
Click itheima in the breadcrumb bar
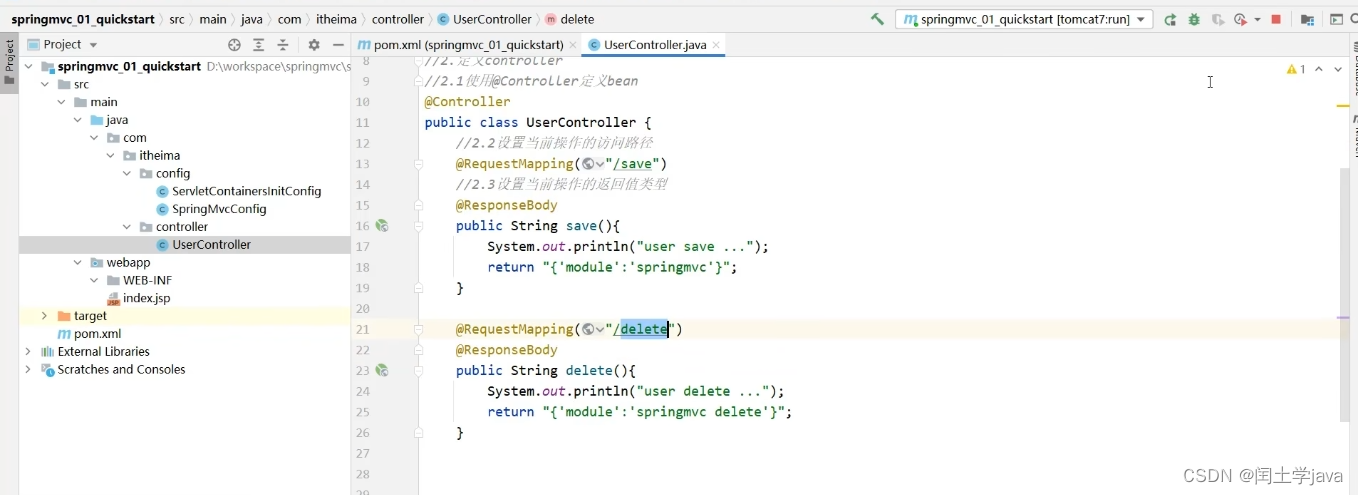(x=336, y=19)
